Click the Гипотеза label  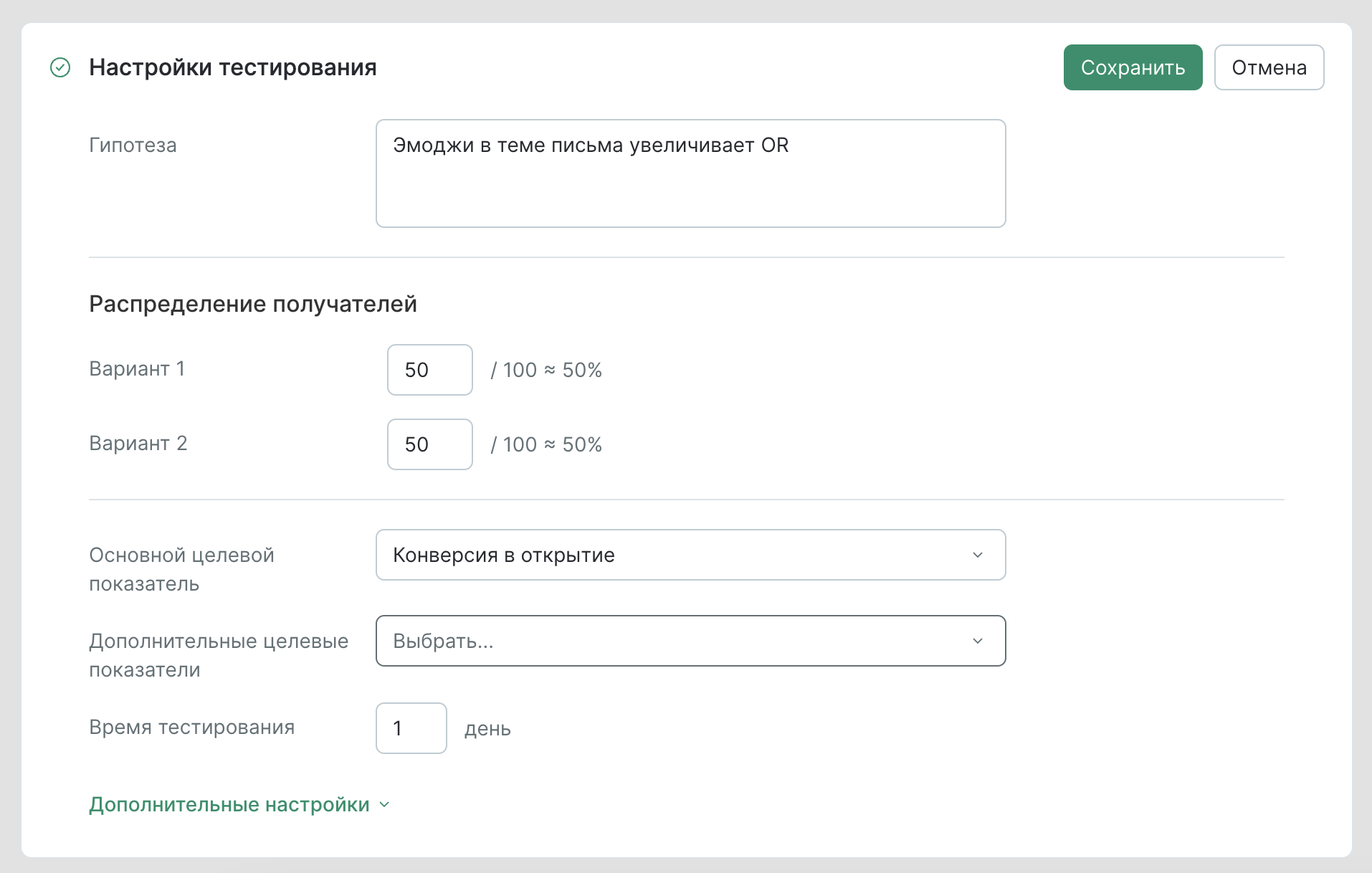click(133, 145)
